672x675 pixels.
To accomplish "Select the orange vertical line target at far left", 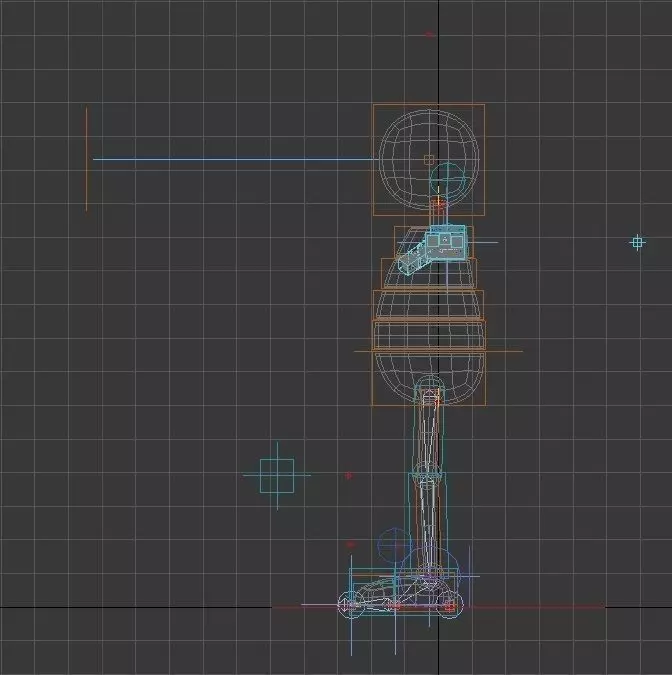I will tap(86, 159).
